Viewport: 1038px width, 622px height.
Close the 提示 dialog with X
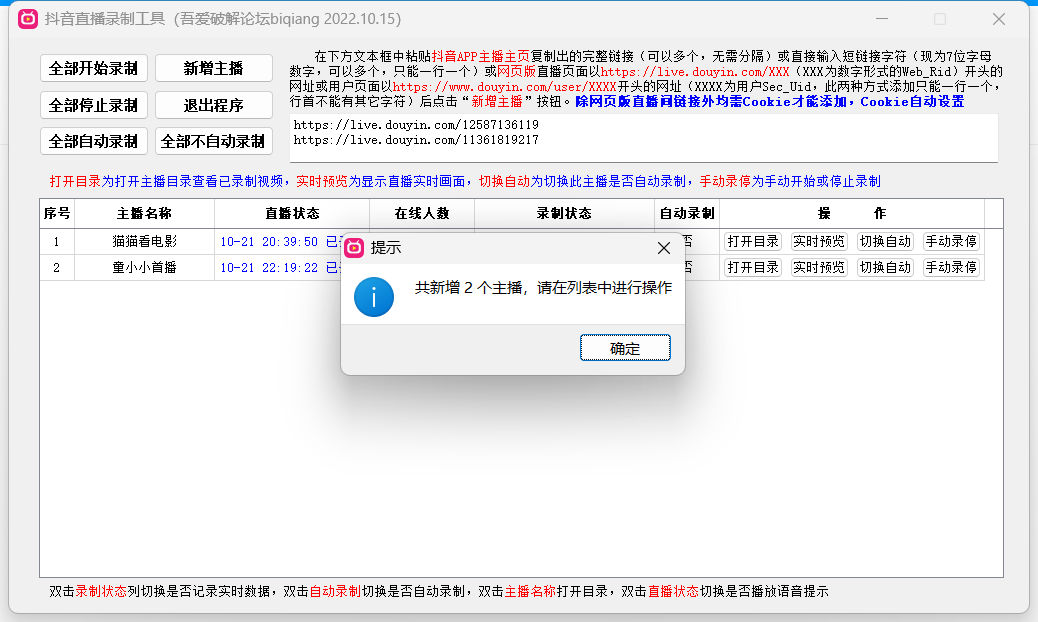click(x=663, y=248)
